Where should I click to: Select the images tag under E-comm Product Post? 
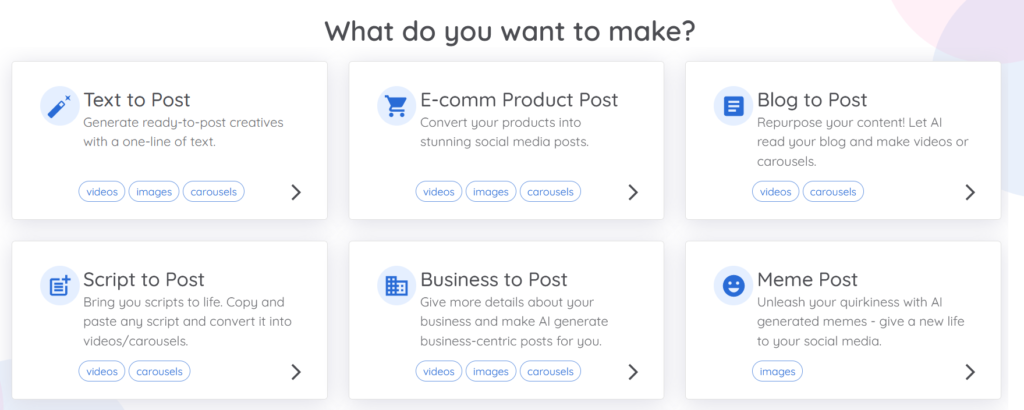coord(491,192)
